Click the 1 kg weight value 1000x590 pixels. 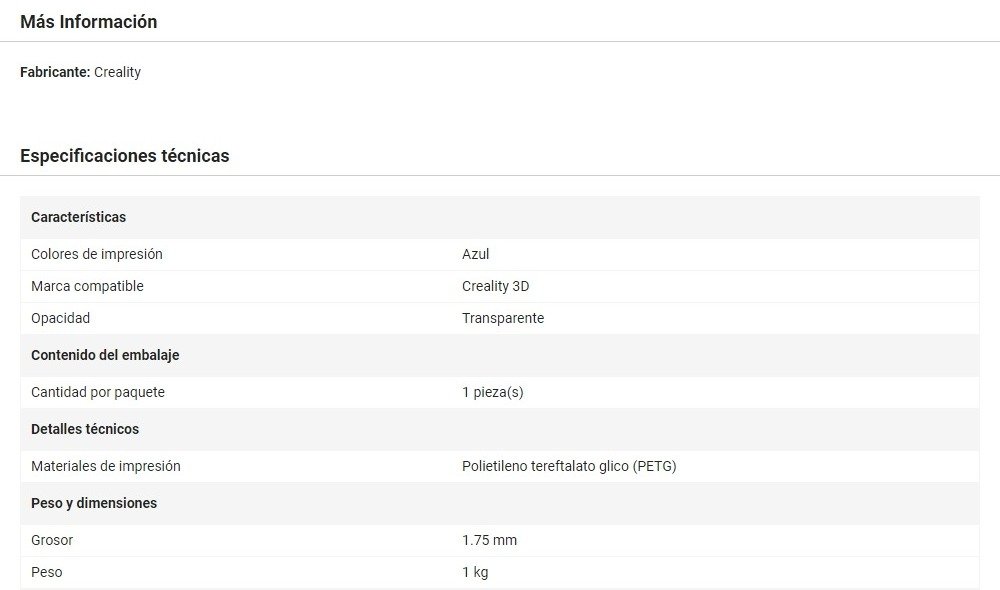click(x=475, y=572)
